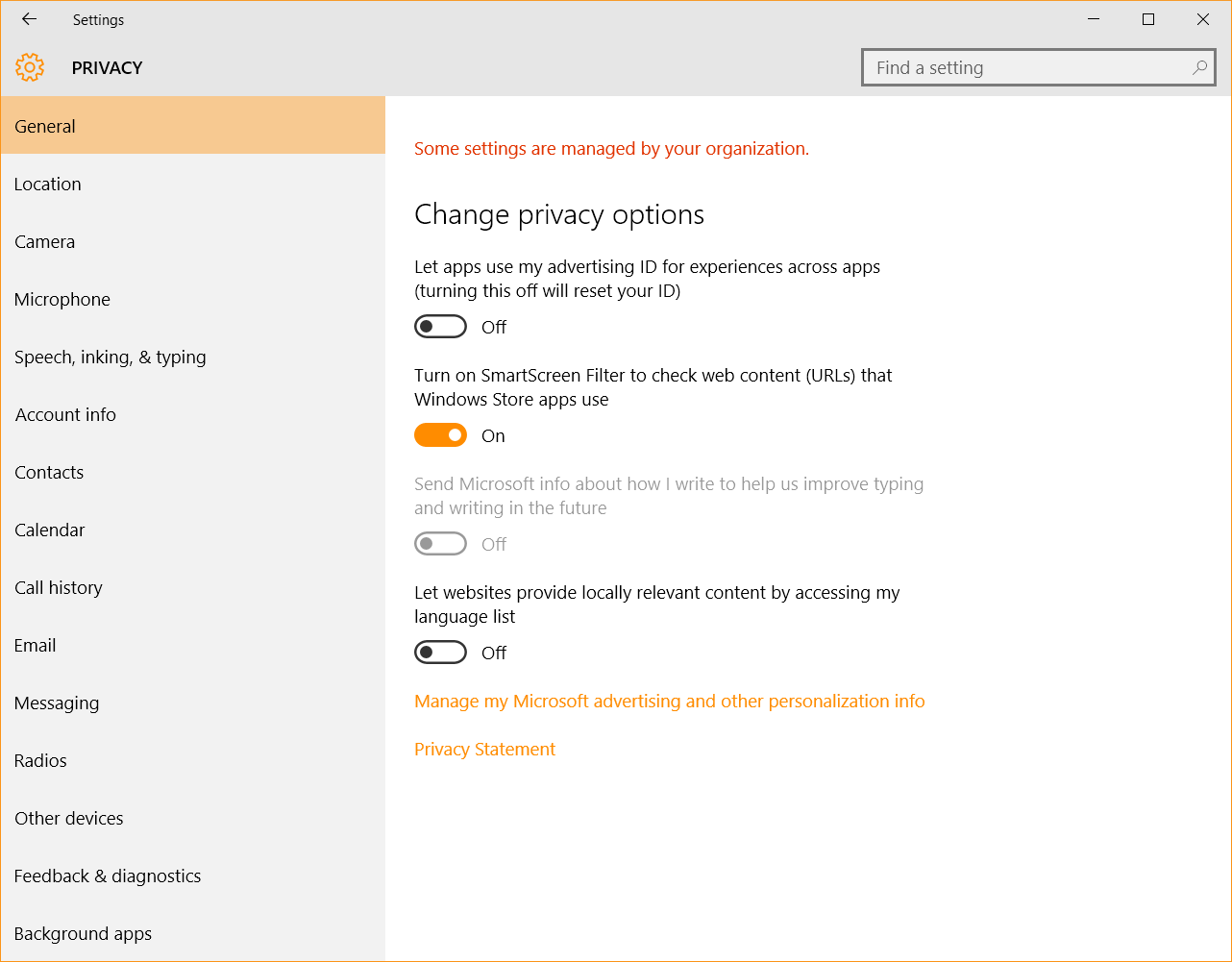The width and height of the screenshot is (1232, 962).
Task: Click the back arrow in Settings
Action: [29, 19]
